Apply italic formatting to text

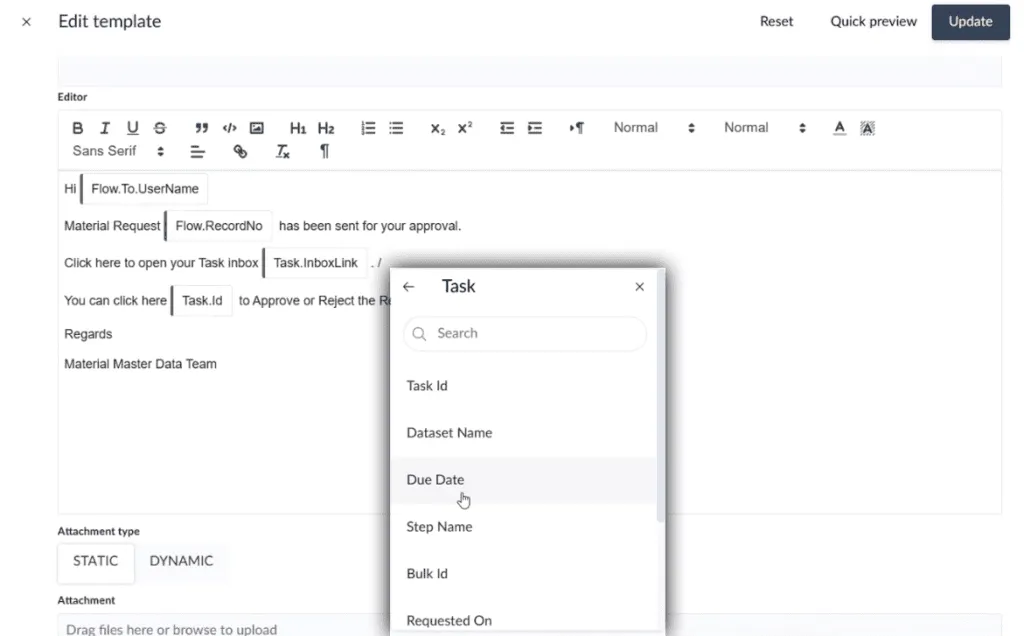pos(104,128)
